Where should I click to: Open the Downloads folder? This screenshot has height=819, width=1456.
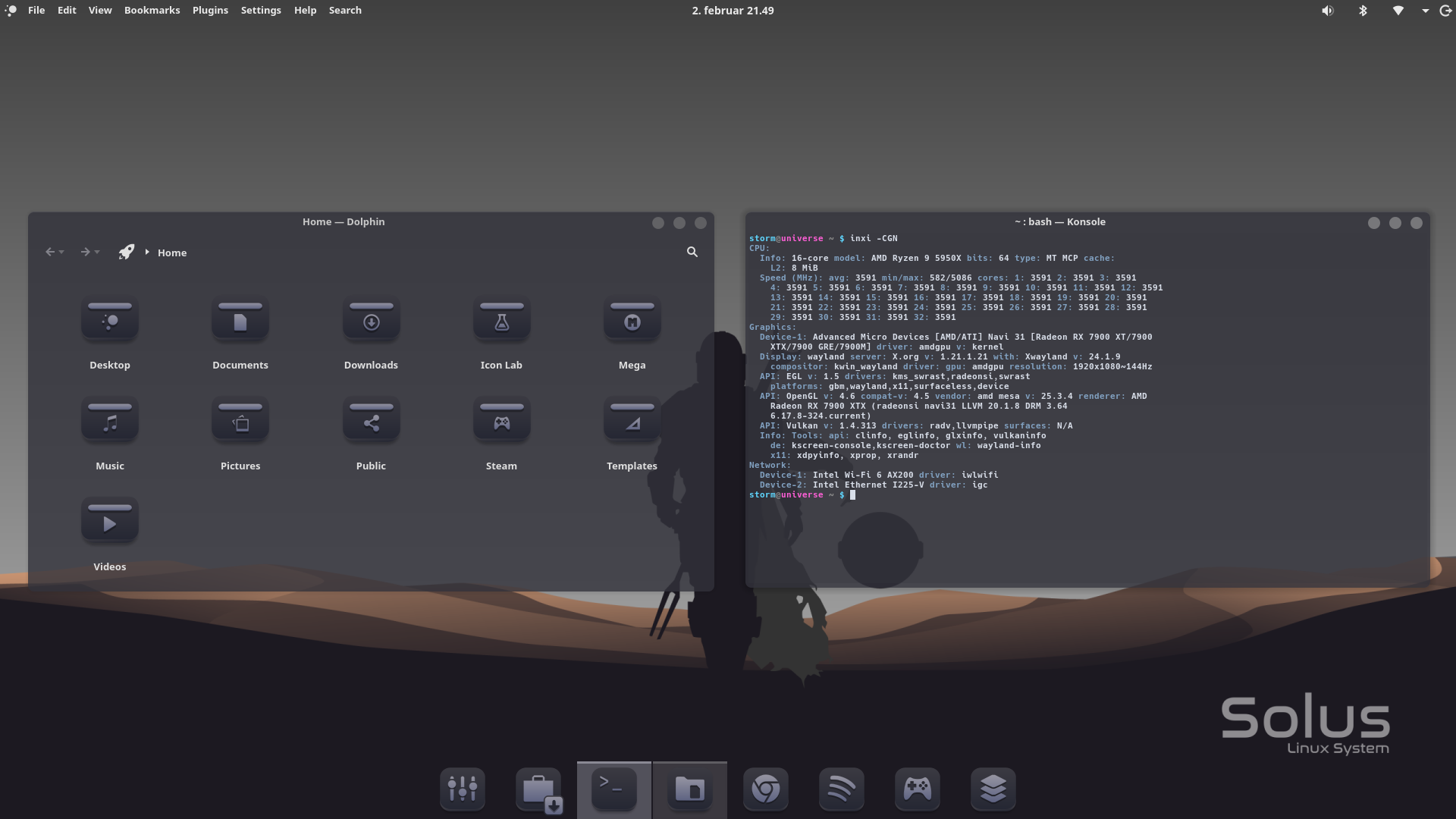coord(371,321)
